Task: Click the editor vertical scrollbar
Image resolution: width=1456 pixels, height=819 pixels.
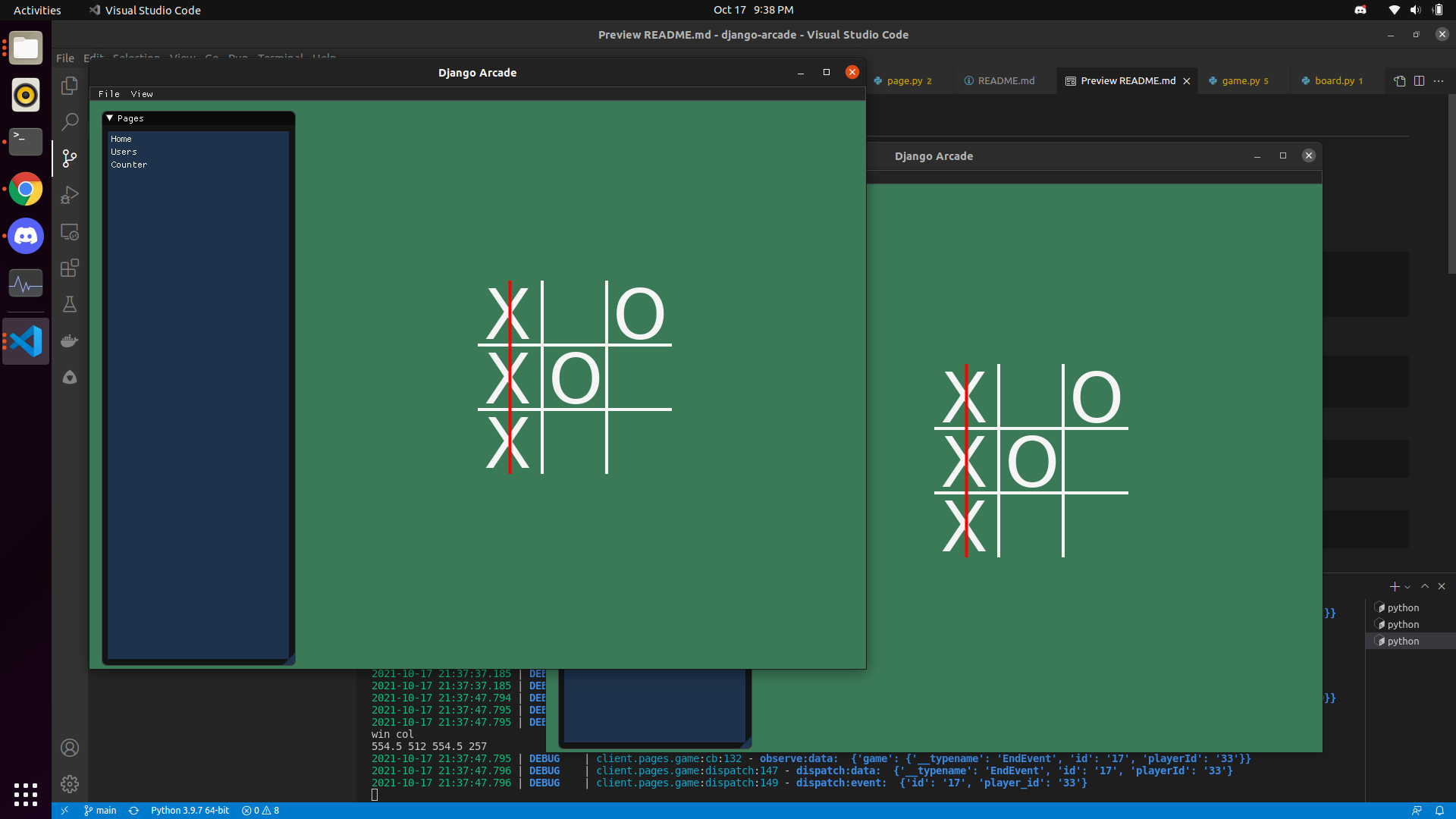Action: point(1451,184)
